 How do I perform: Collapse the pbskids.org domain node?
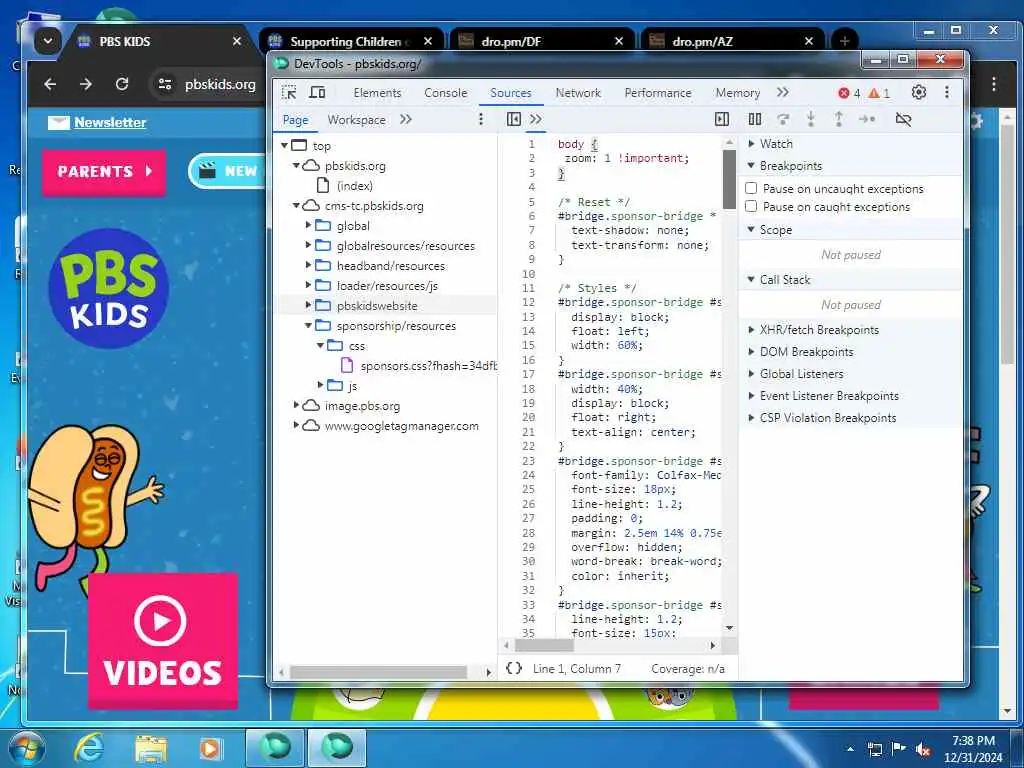296,165
